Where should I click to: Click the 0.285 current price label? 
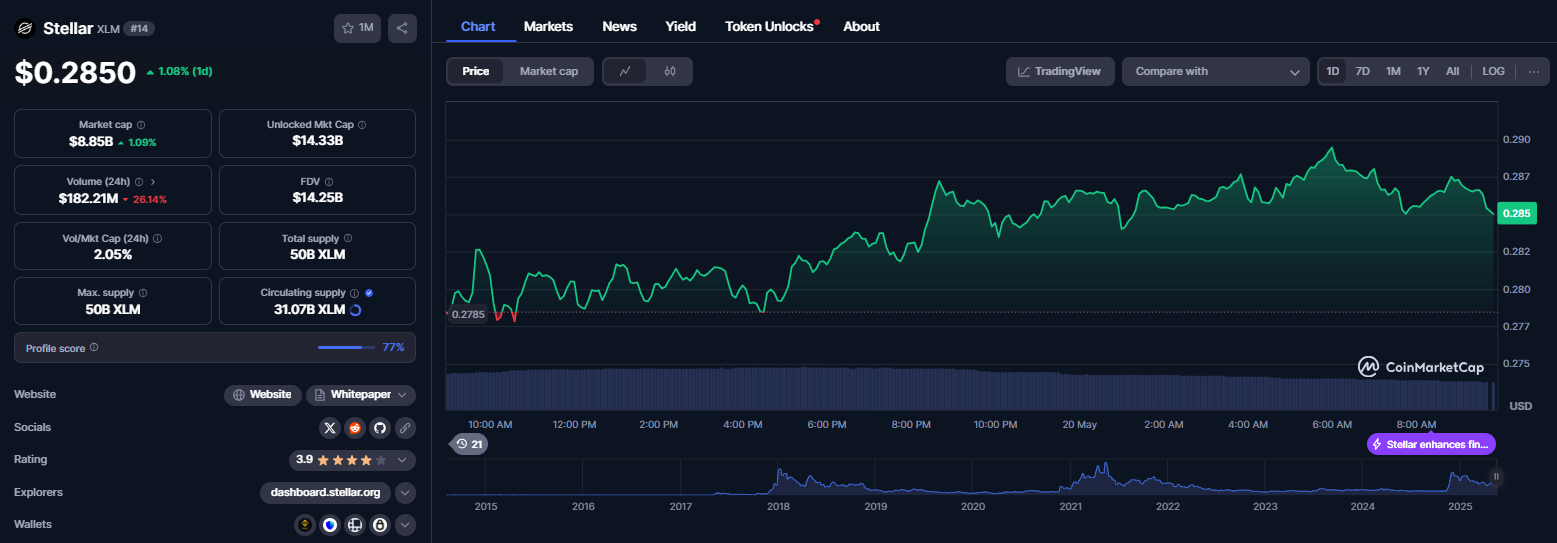(x=1517, y=213)
